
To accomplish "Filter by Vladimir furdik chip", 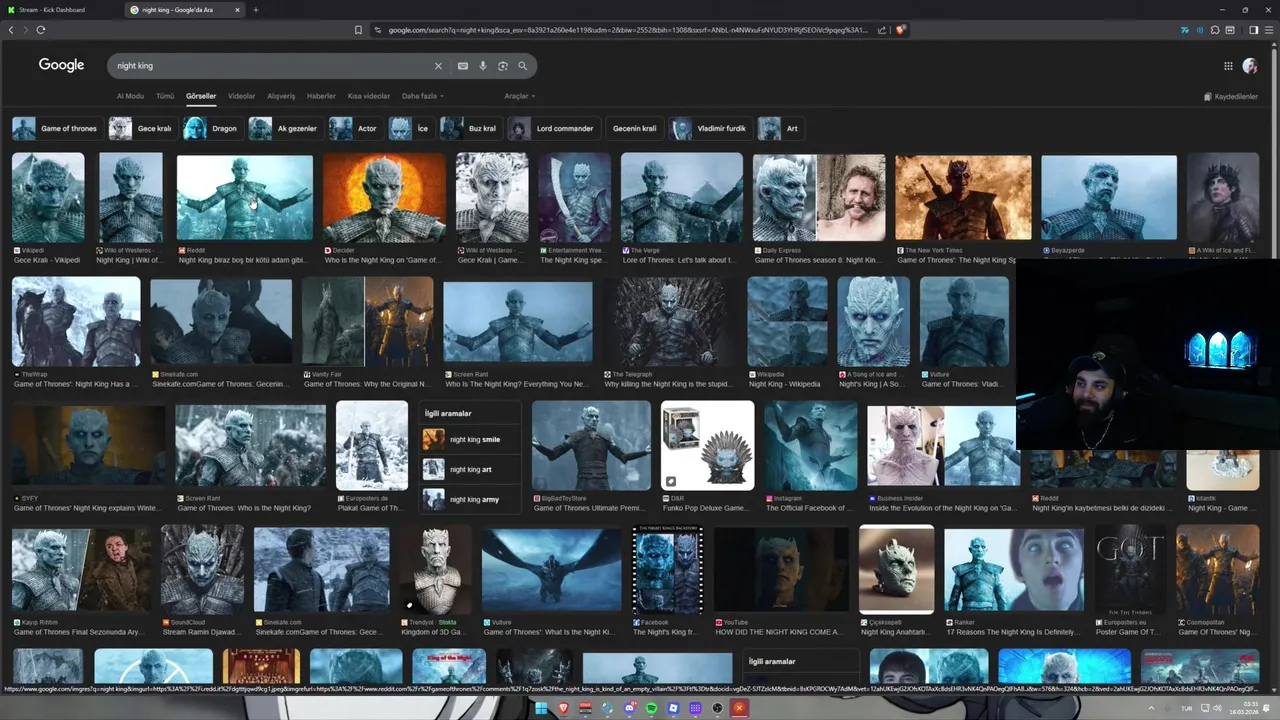I will coord(710,128).
